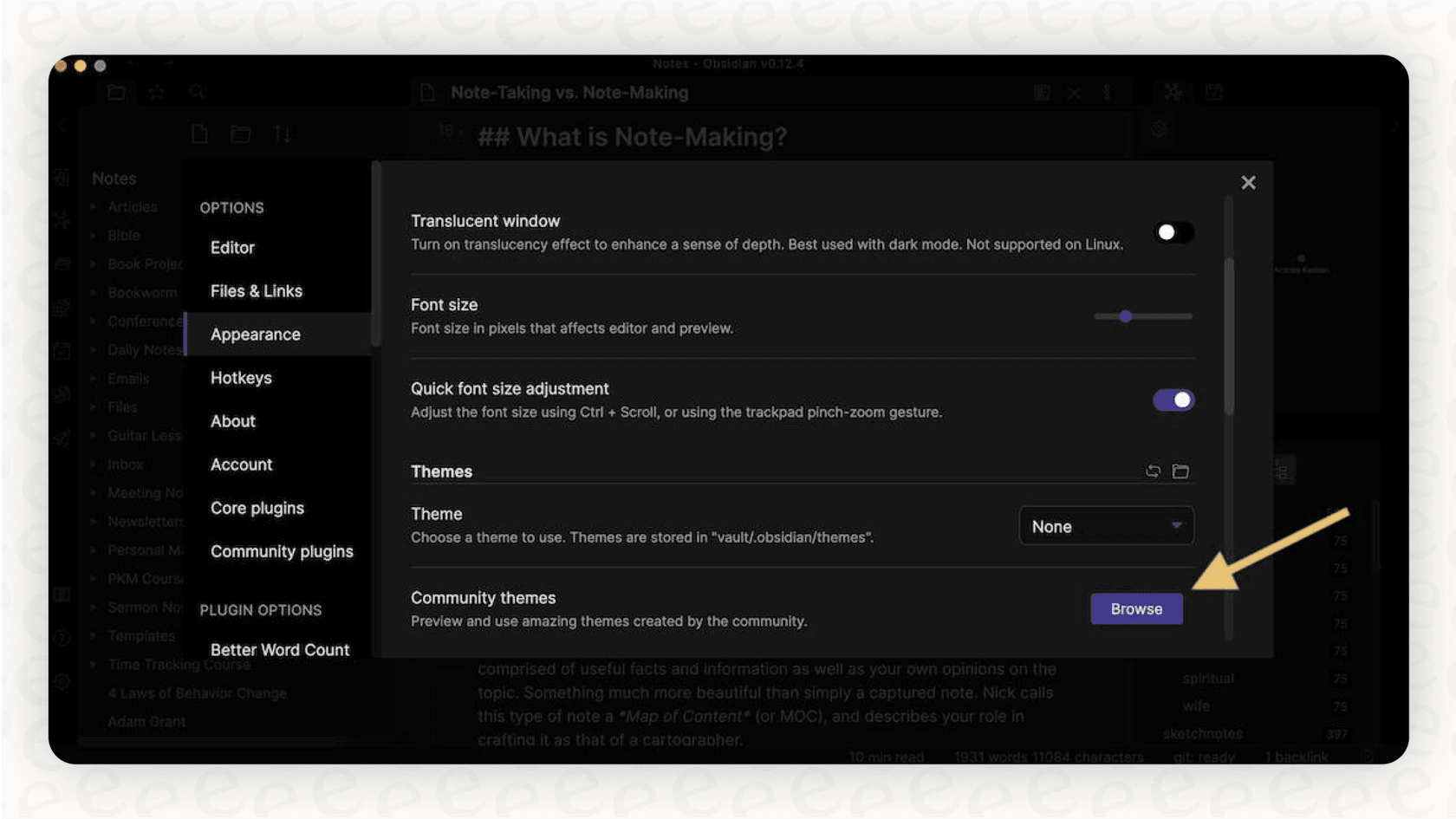Open the Community plugins settings section

tap(282, 551)
